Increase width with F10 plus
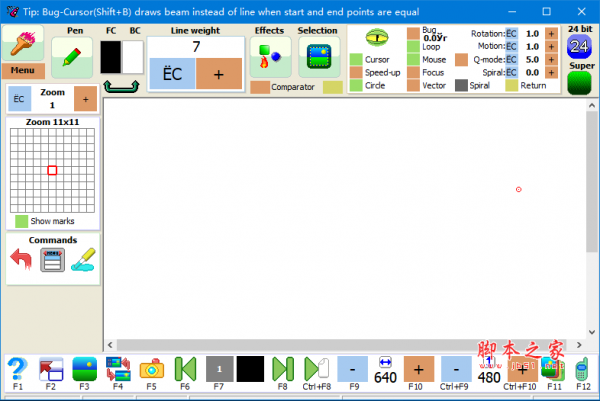The height and width of the screenshot is (401, 600). click(x=419, y=369)
